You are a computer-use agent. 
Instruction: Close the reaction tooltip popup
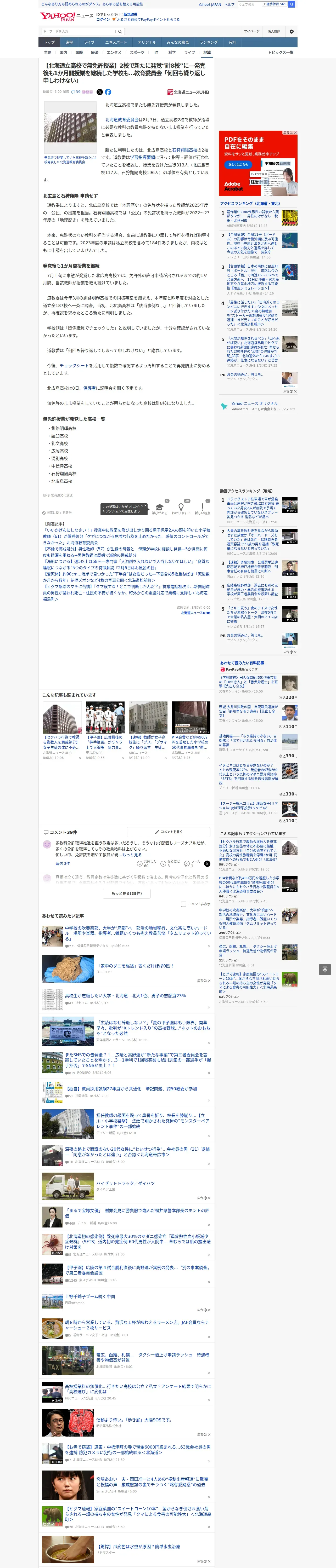click(146, 506)
